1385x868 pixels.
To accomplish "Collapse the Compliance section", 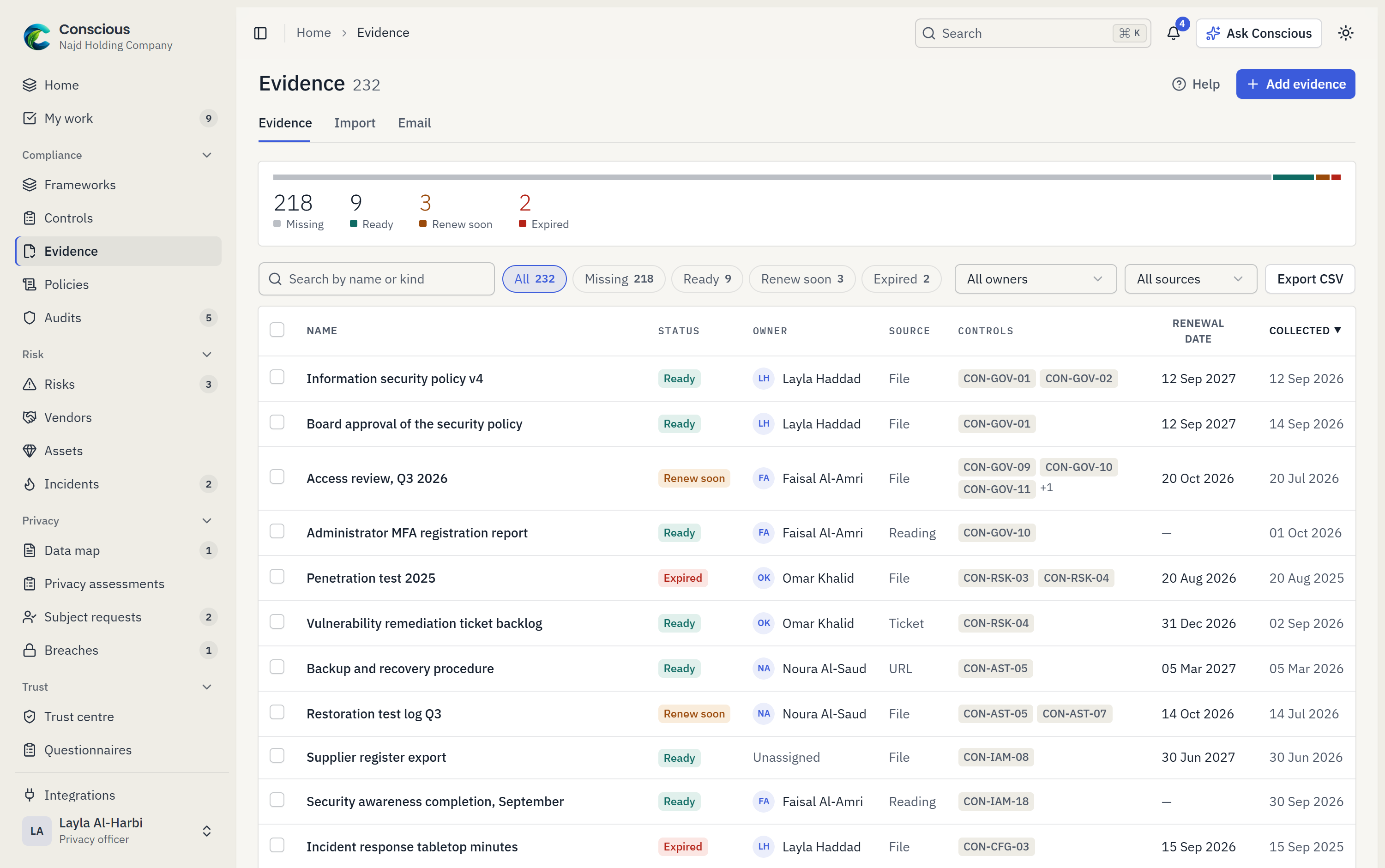I will click(x=207, y=156).
